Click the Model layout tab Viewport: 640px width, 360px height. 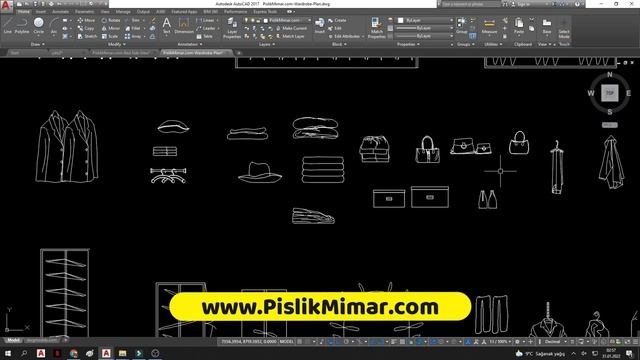click(x=13, y=340)
